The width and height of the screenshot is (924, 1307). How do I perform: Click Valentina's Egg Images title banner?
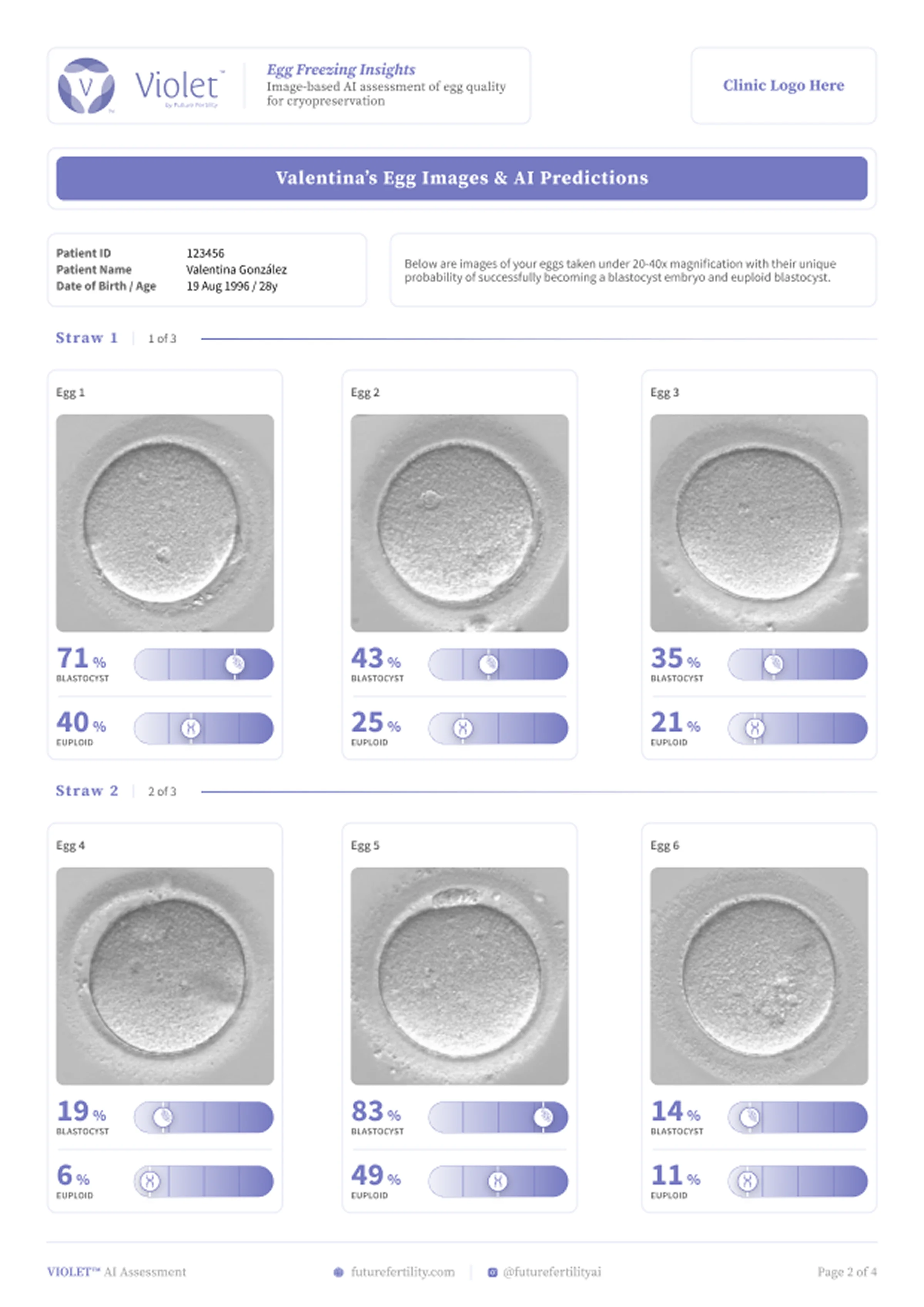pos(462,178)
